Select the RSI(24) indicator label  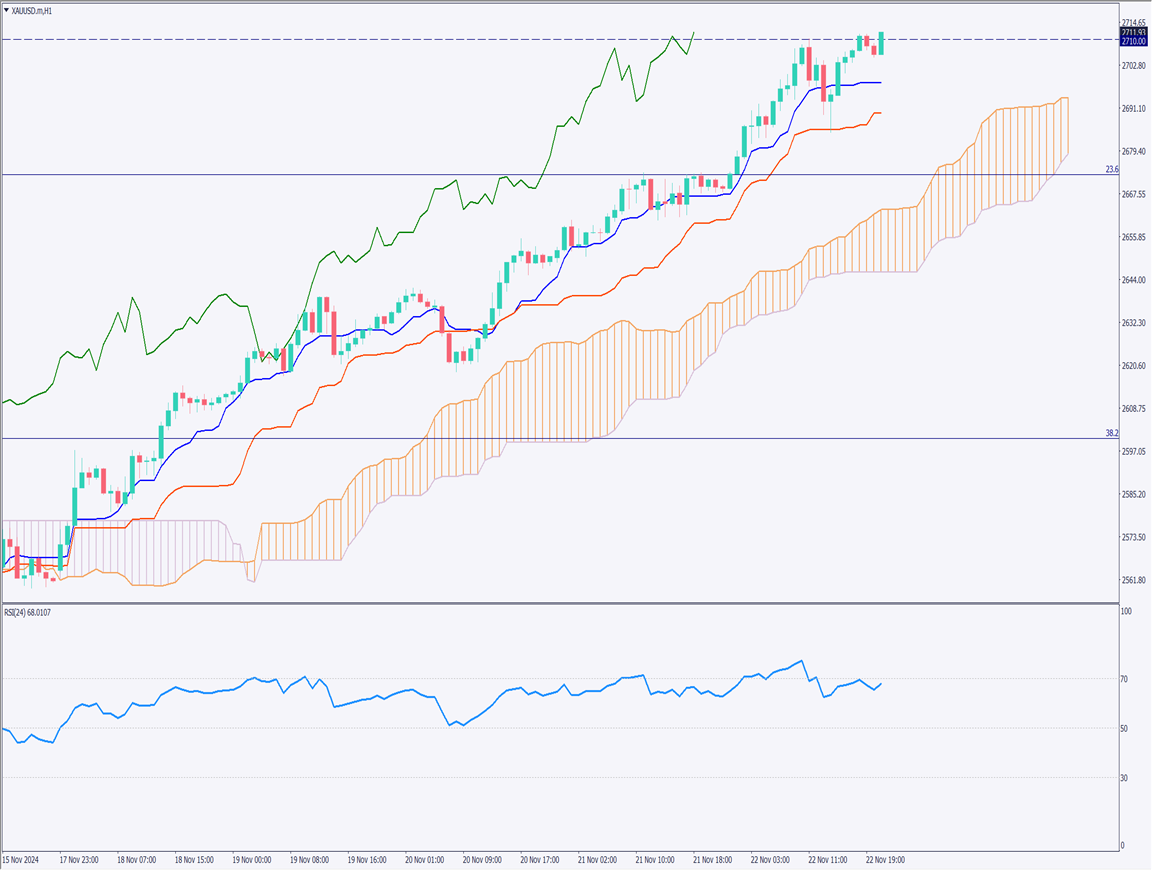click(x=28, y=612)
